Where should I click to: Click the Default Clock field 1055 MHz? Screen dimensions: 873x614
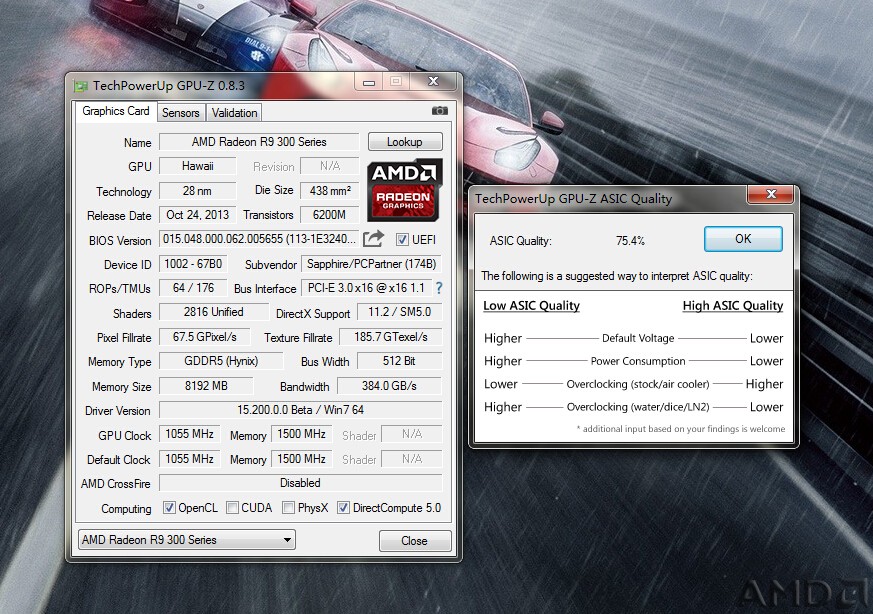(x=189, y=459)
